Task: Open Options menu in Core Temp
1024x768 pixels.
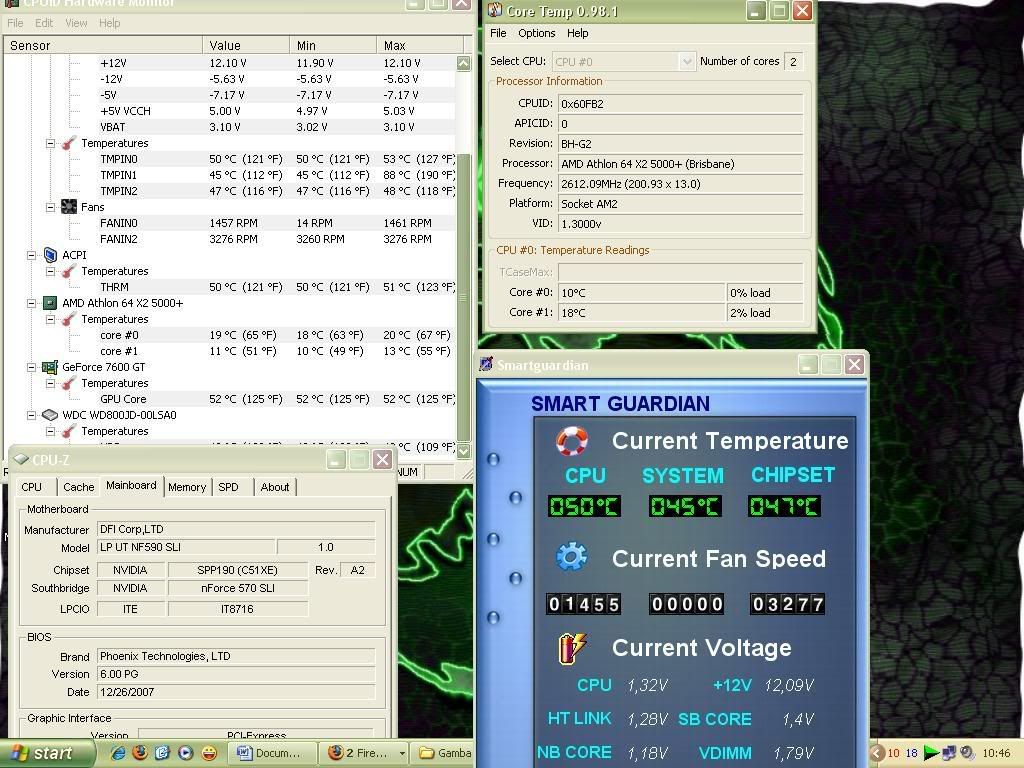Action: coord(536,33)
